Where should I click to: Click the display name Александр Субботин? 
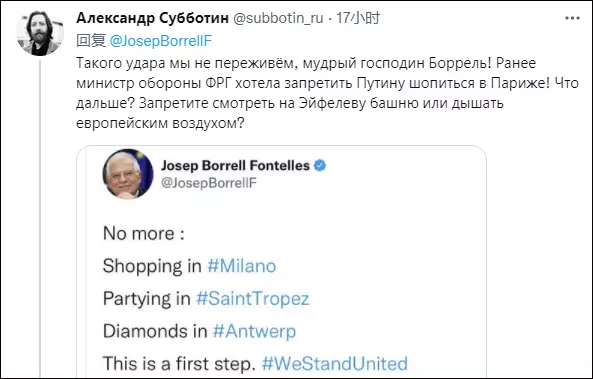click(152, 18)
